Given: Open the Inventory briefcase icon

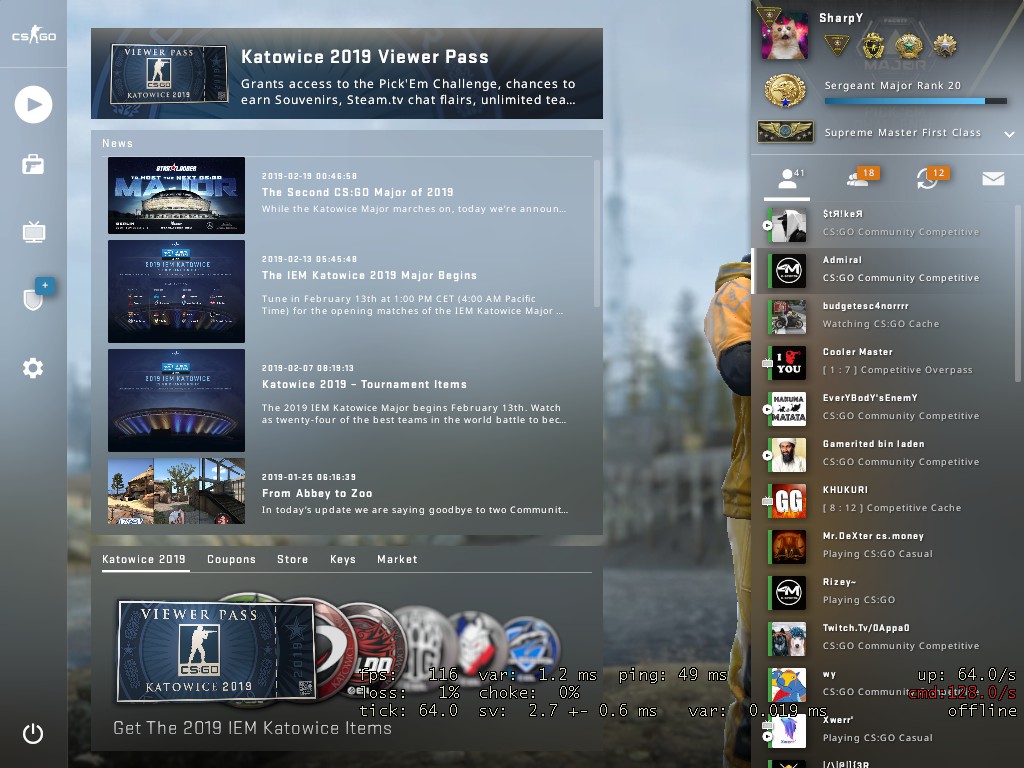Looking at the screenshot, I should (x=33, y=165).
